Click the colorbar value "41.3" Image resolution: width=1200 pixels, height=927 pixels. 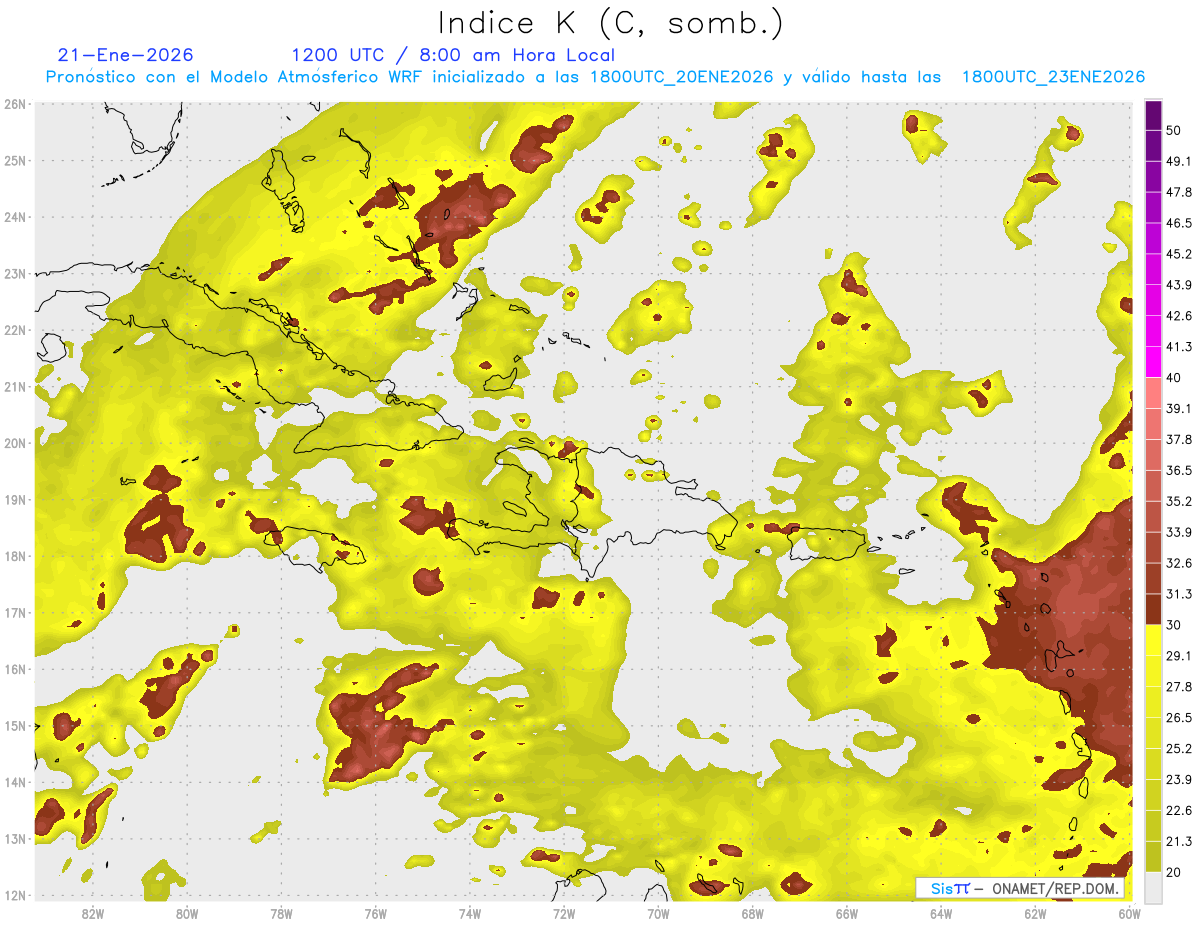[x=1179, y=347]
